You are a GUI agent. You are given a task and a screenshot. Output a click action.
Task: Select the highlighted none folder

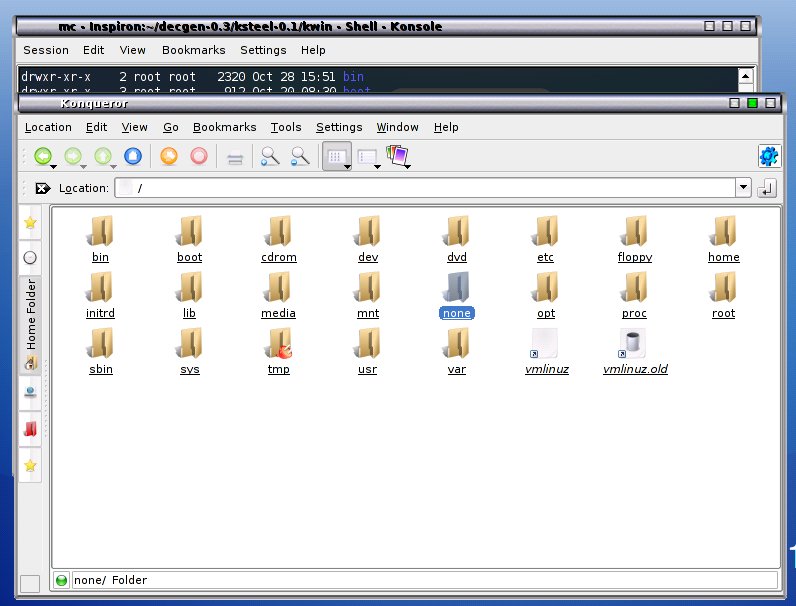click(x=456, y=295)
